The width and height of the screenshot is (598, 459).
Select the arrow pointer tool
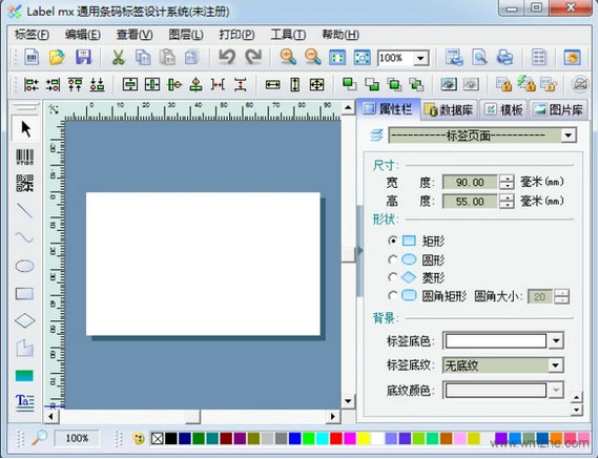25,129
